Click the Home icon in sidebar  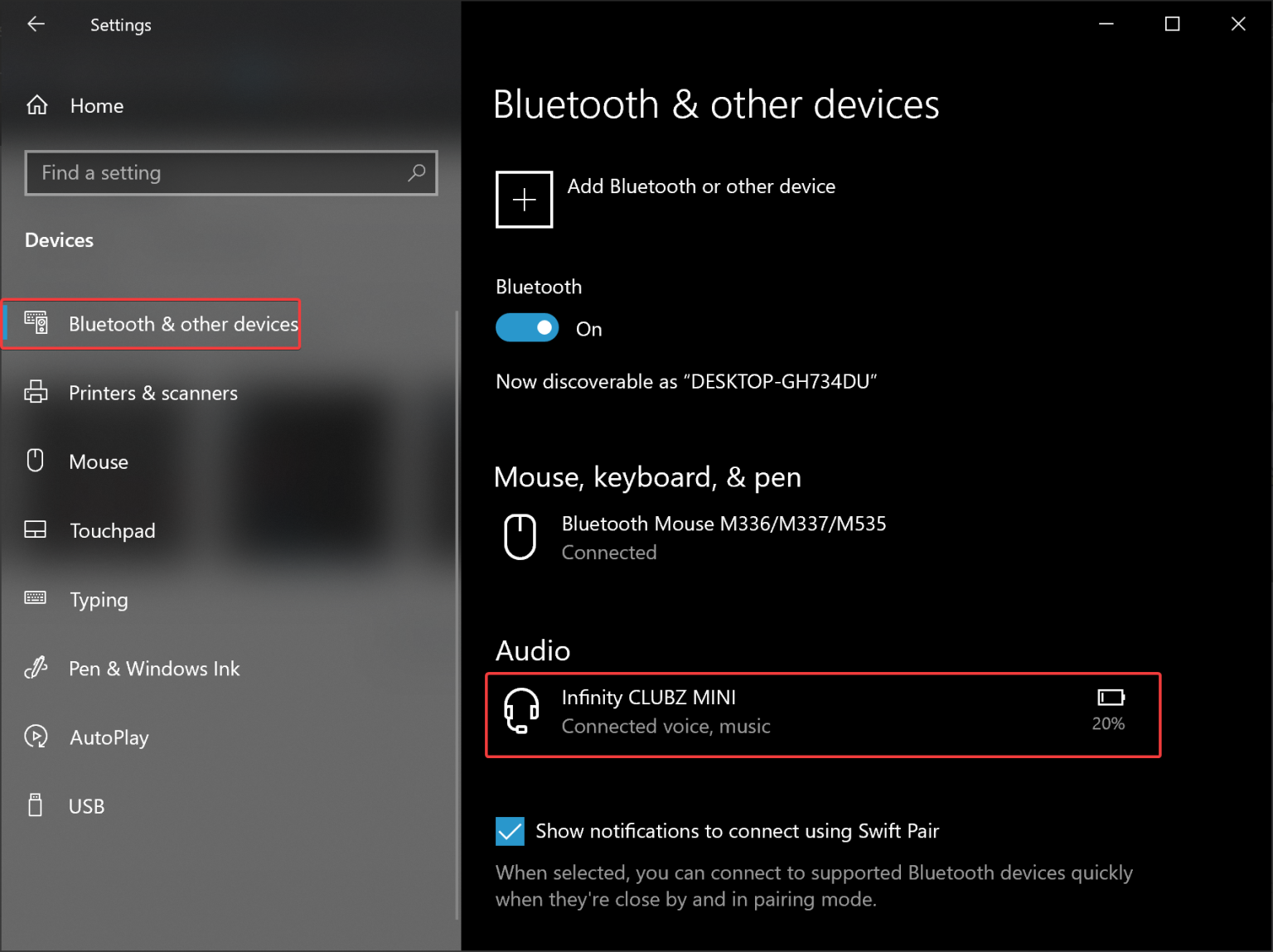36,104
